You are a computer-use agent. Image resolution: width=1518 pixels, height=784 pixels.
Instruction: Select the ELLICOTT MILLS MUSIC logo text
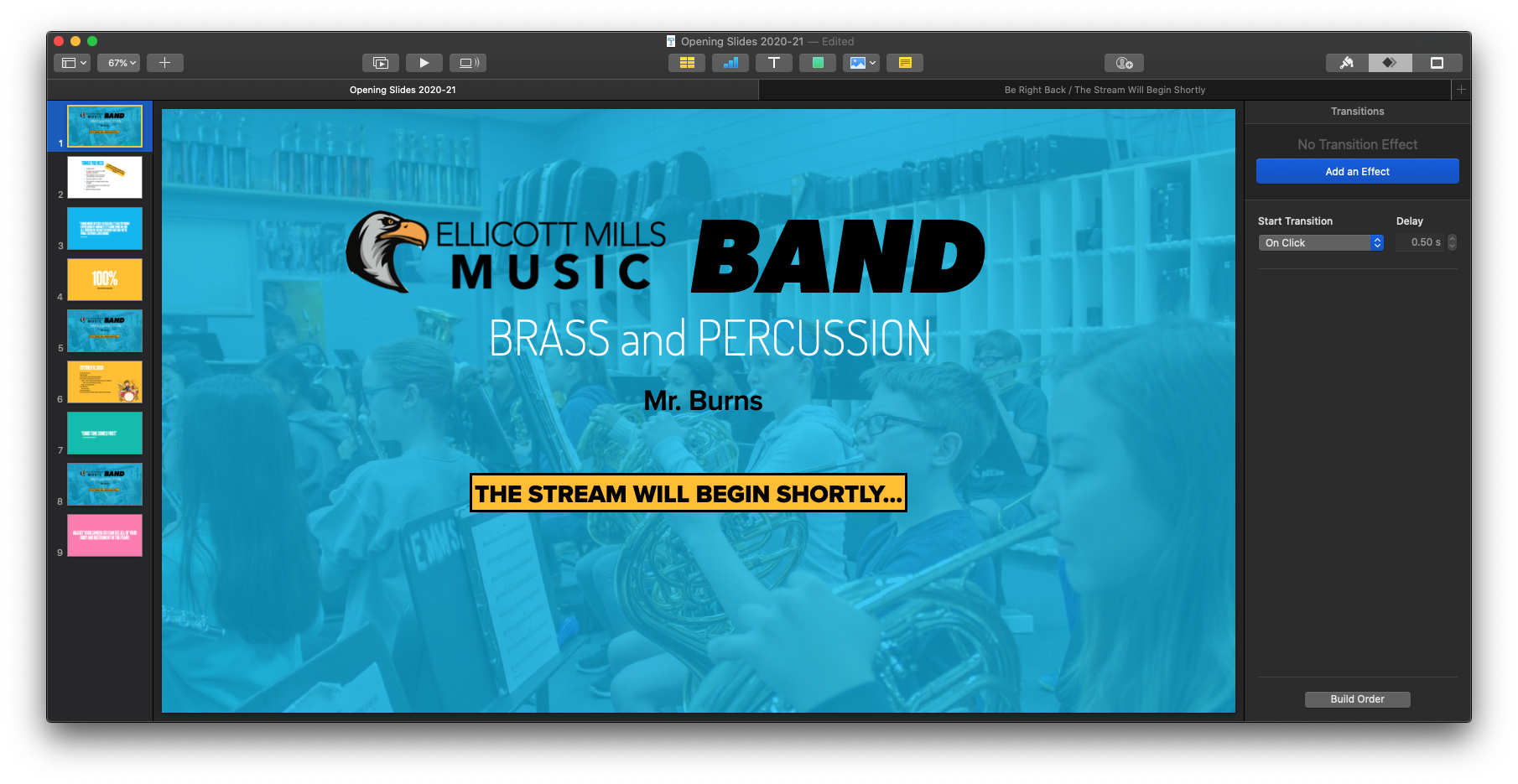point(551,255)
